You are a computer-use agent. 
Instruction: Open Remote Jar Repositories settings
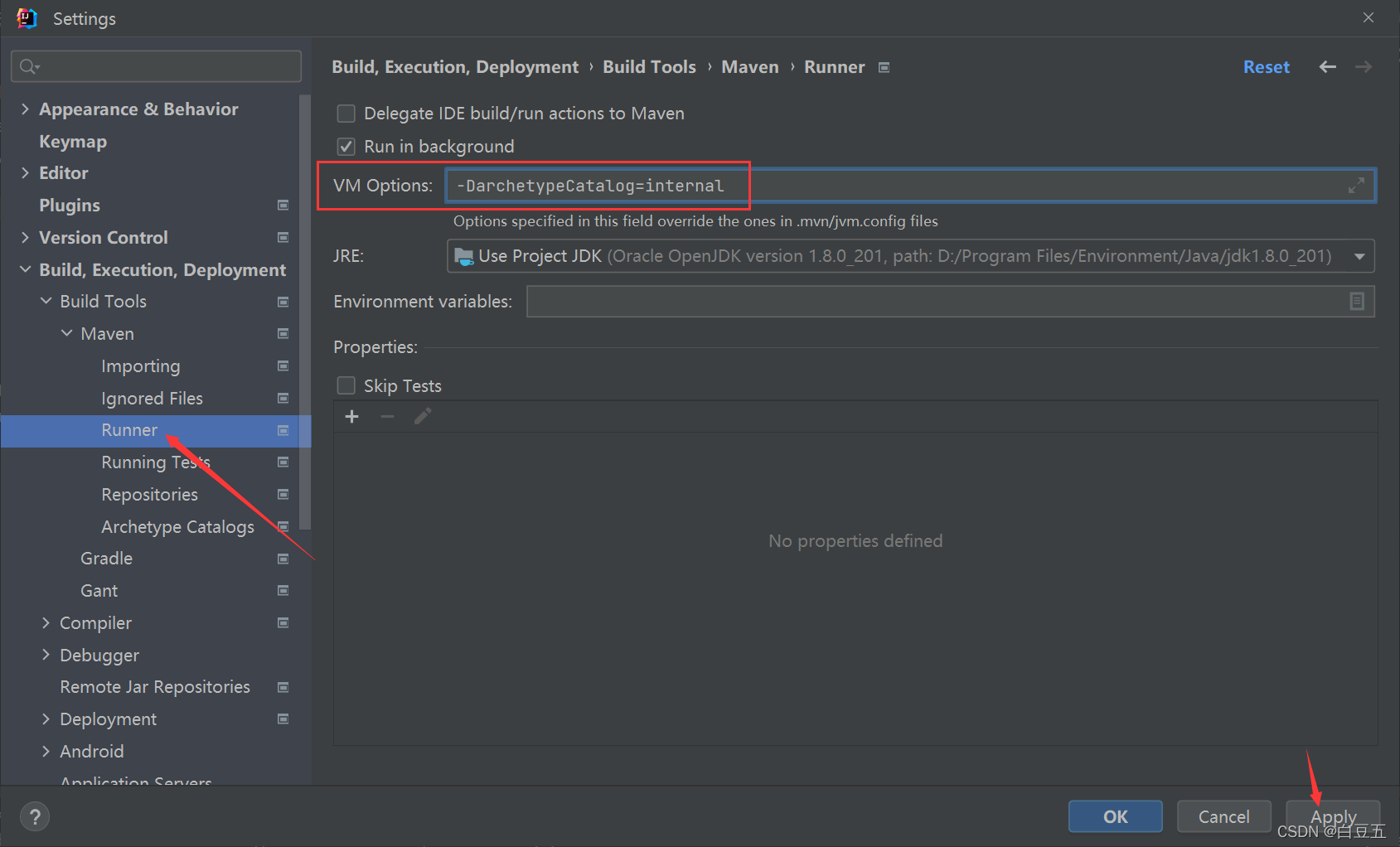[155, 687]
